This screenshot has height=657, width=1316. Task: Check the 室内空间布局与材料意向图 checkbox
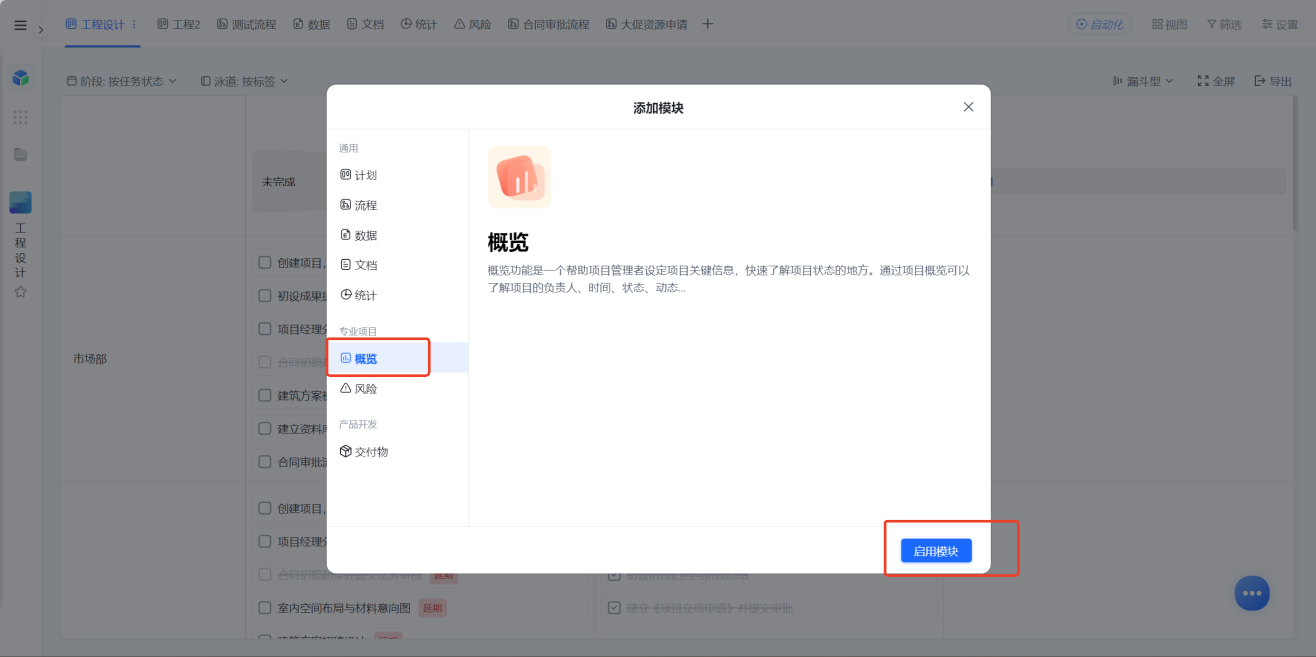265,607
